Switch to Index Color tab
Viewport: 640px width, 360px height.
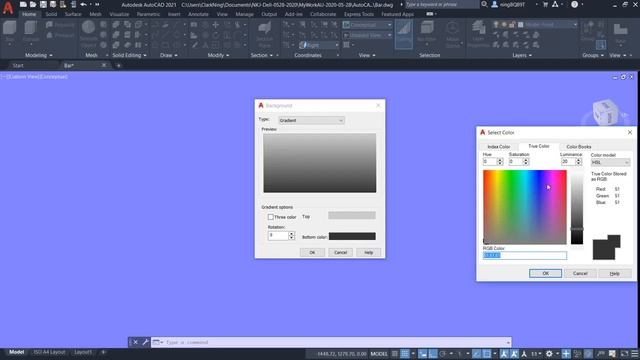tap(499, 147)
